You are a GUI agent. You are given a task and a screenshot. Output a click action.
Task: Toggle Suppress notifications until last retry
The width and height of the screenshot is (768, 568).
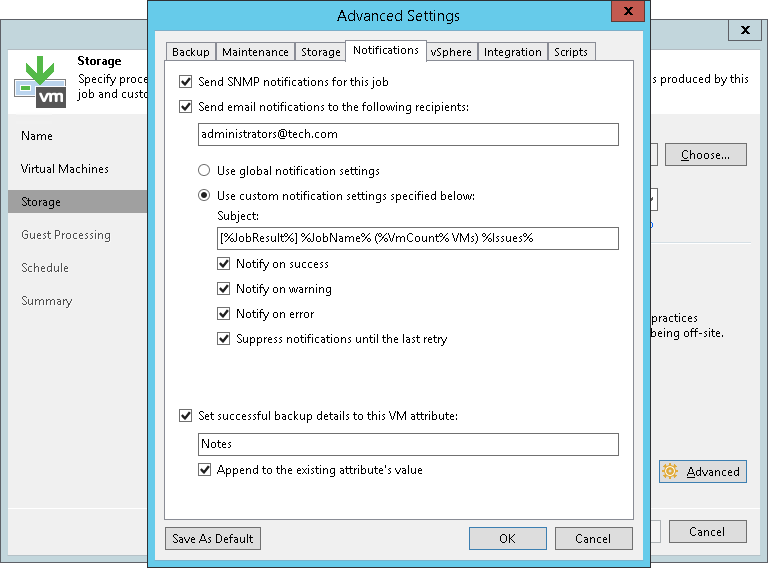[224, 339]
